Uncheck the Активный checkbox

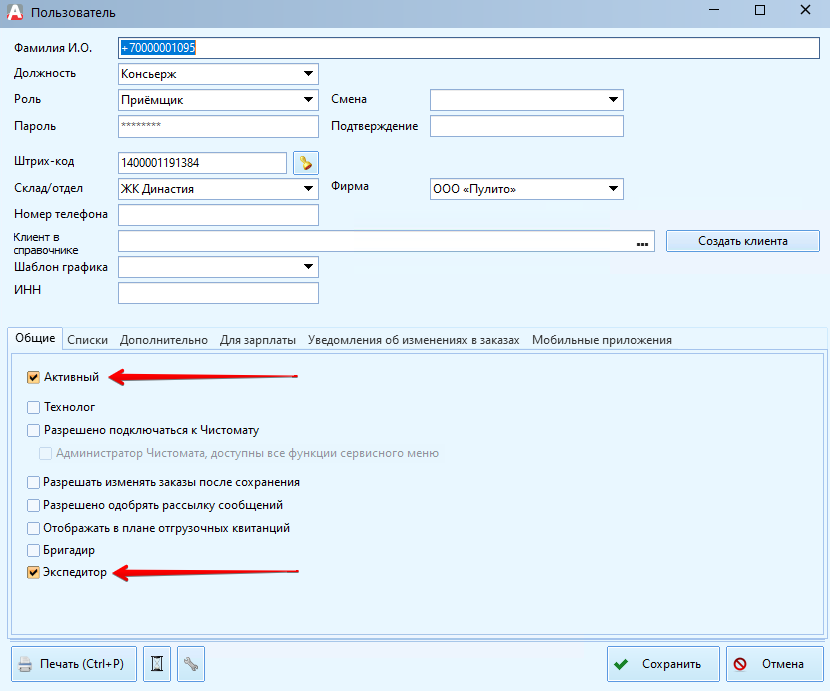pyautogui.click(x=34, y=377)
